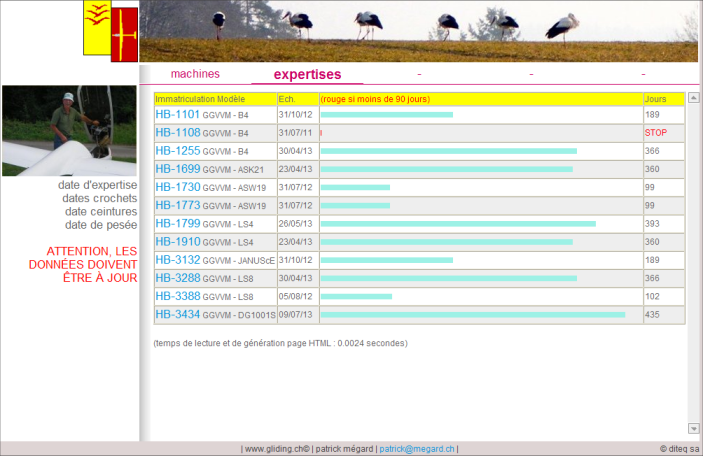The image size is (703, 456).
Task: Click model label GGVVM - JANUScE
Action: pos(239,261)
